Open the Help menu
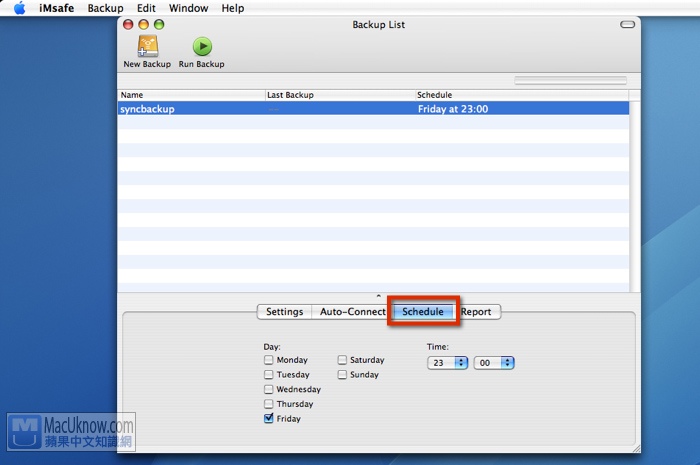 [233, 8]
